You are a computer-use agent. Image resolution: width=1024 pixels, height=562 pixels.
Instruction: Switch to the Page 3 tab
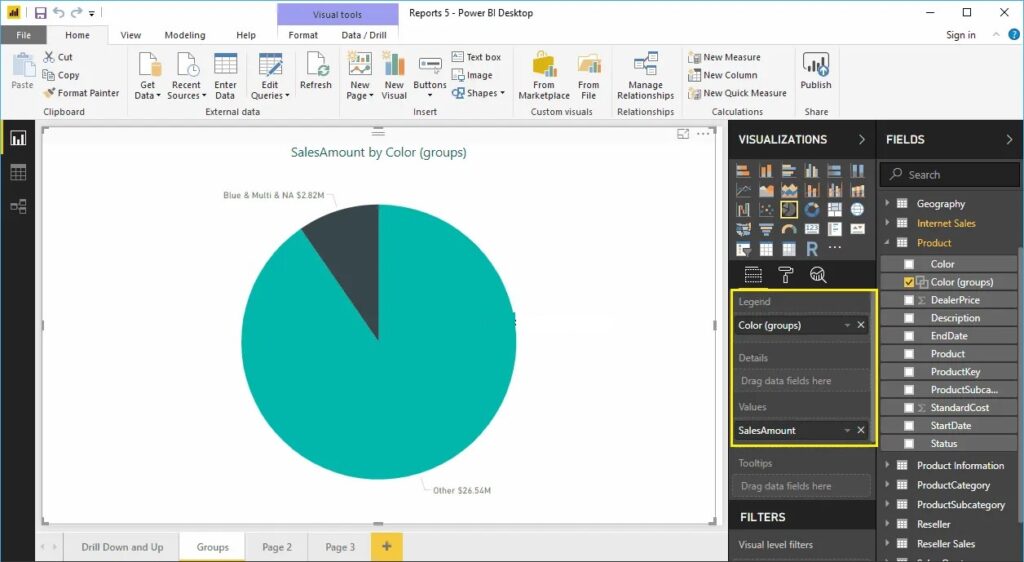pos(340,547)
